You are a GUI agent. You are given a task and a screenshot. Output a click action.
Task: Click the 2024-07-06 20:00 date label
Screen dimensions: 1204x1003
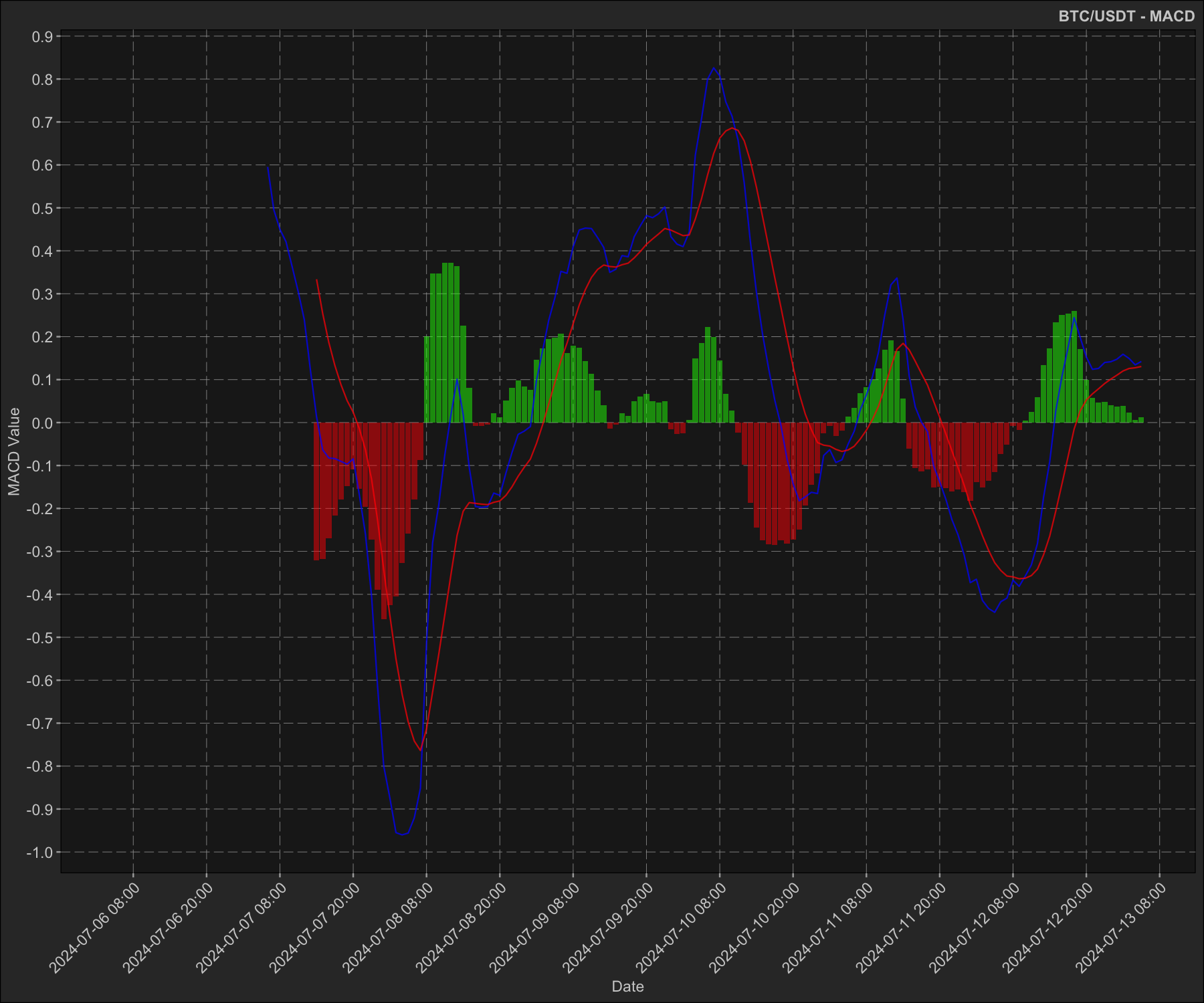(x=168, y=928)
